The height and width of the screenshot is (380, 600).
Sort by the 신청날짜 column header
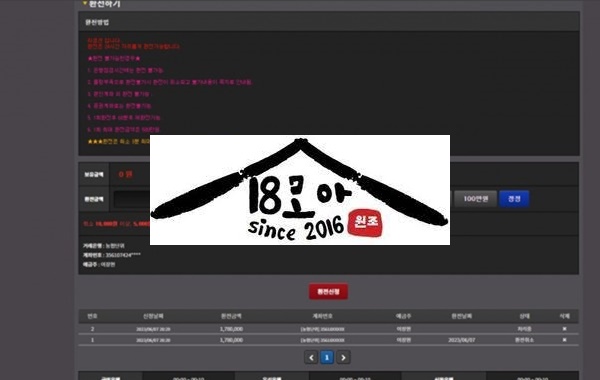(153, 316)
